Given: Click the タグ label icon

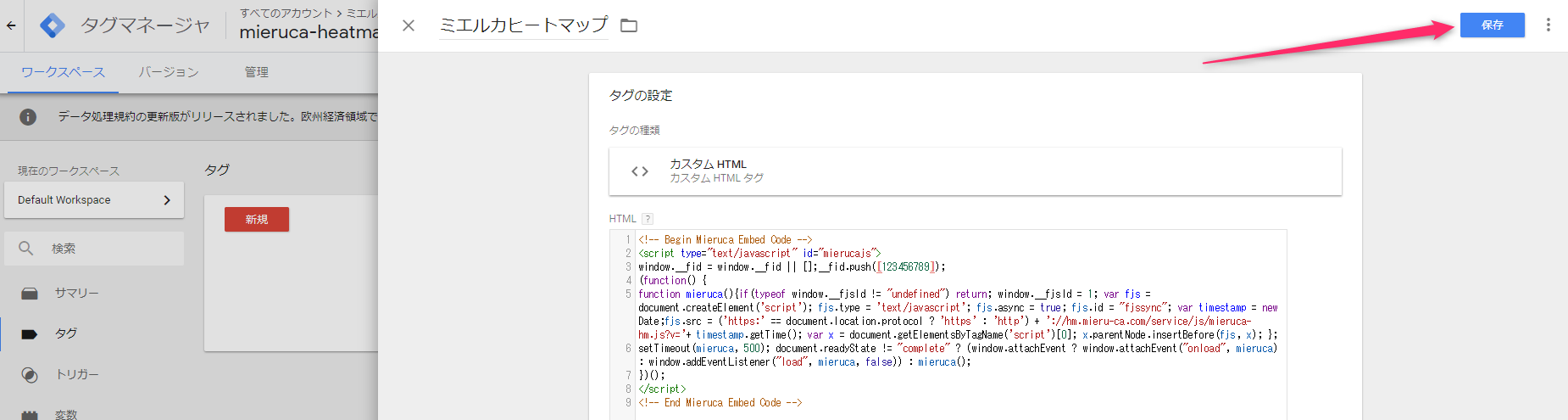Looking at the screenshot, I should coord(30,333).
